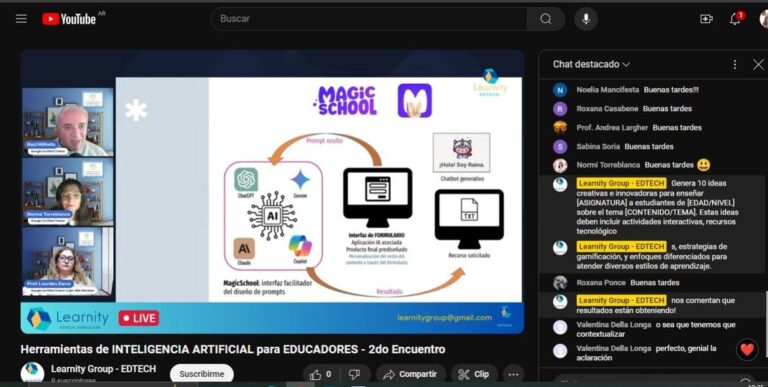Click Valentina Della Longa's avatar beside 'o sea'
The height and width of the screenshot is (387, 768).
pyautogui.click(x=560, y=327)
